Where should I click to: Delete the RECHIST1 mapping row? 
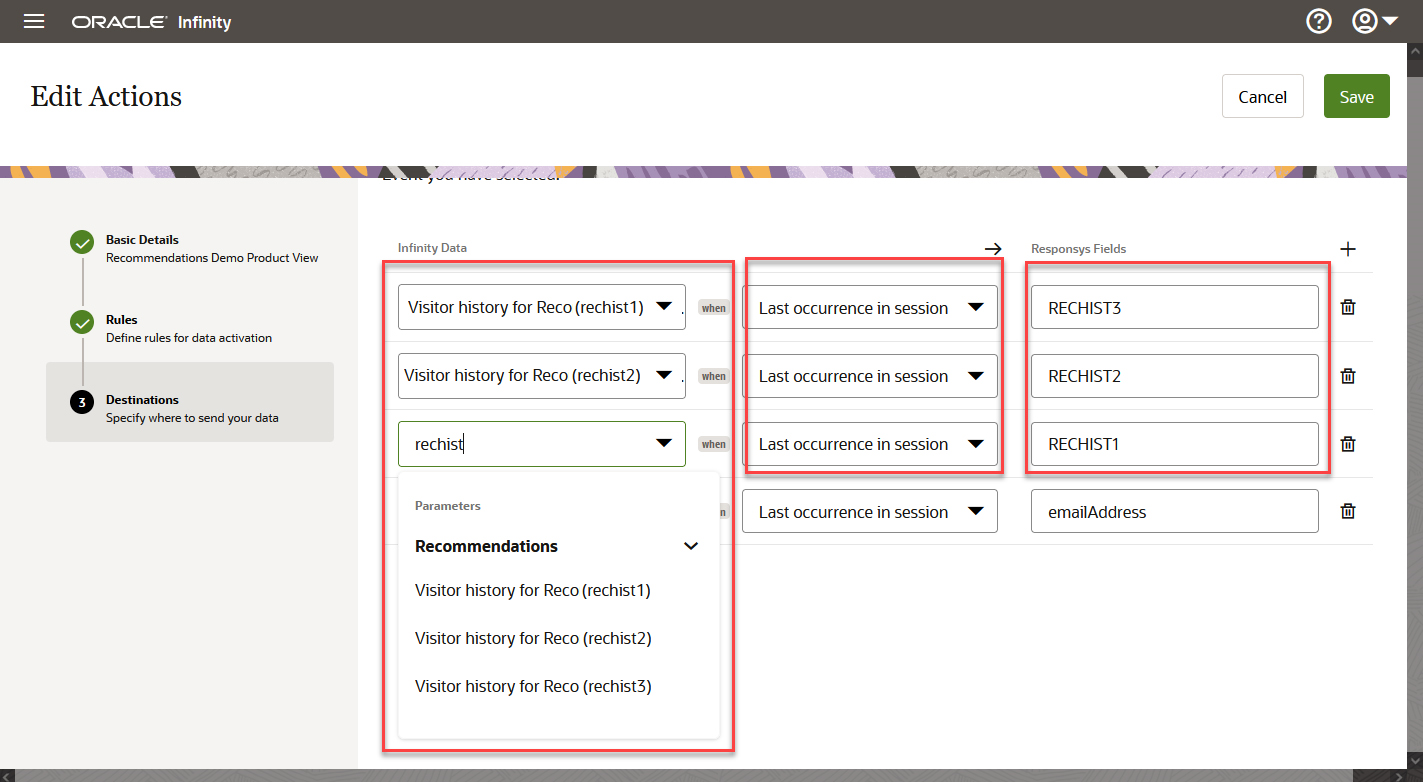(x=1348, y=443)
